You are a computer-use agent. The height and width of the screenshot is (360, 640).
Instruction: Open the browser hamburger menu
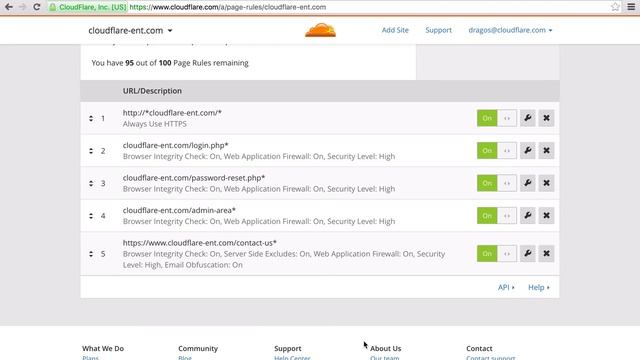pyautogui.click(x=631, y=7)
